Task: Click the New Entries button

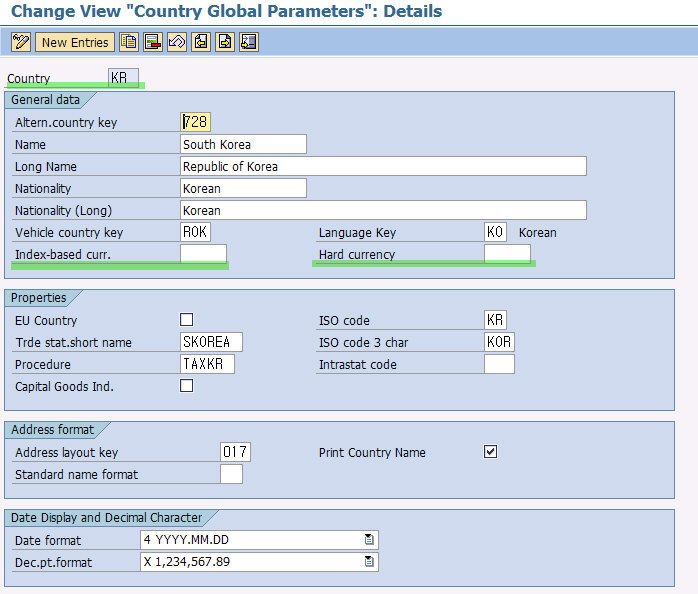Action: pyautogui.click(x=75, y=42)
